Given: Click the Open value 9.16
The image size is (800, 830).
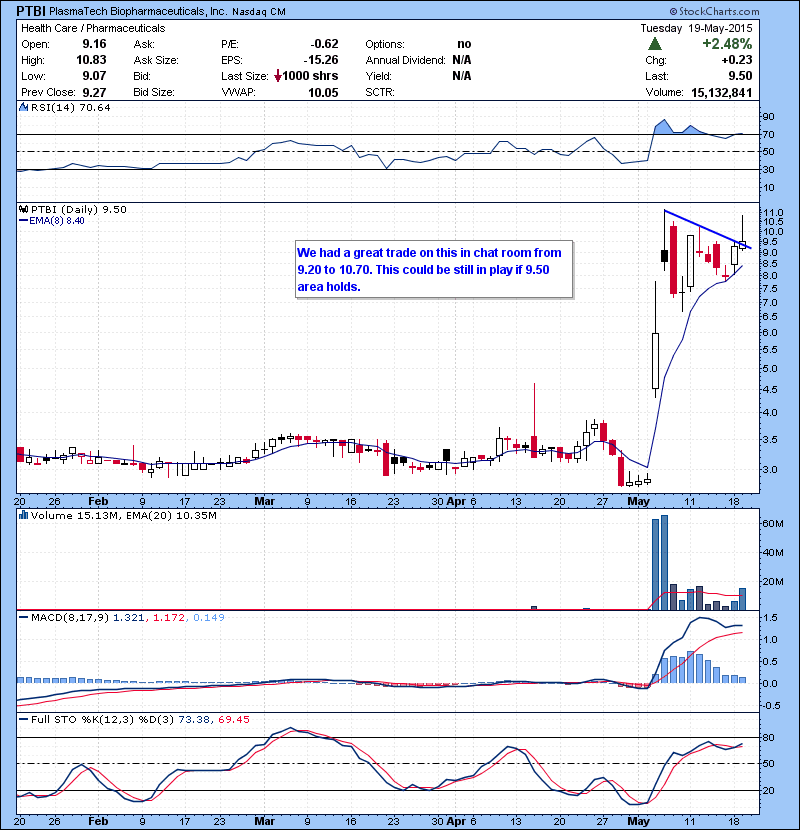Looking at the screenshot, I should 94,44.
